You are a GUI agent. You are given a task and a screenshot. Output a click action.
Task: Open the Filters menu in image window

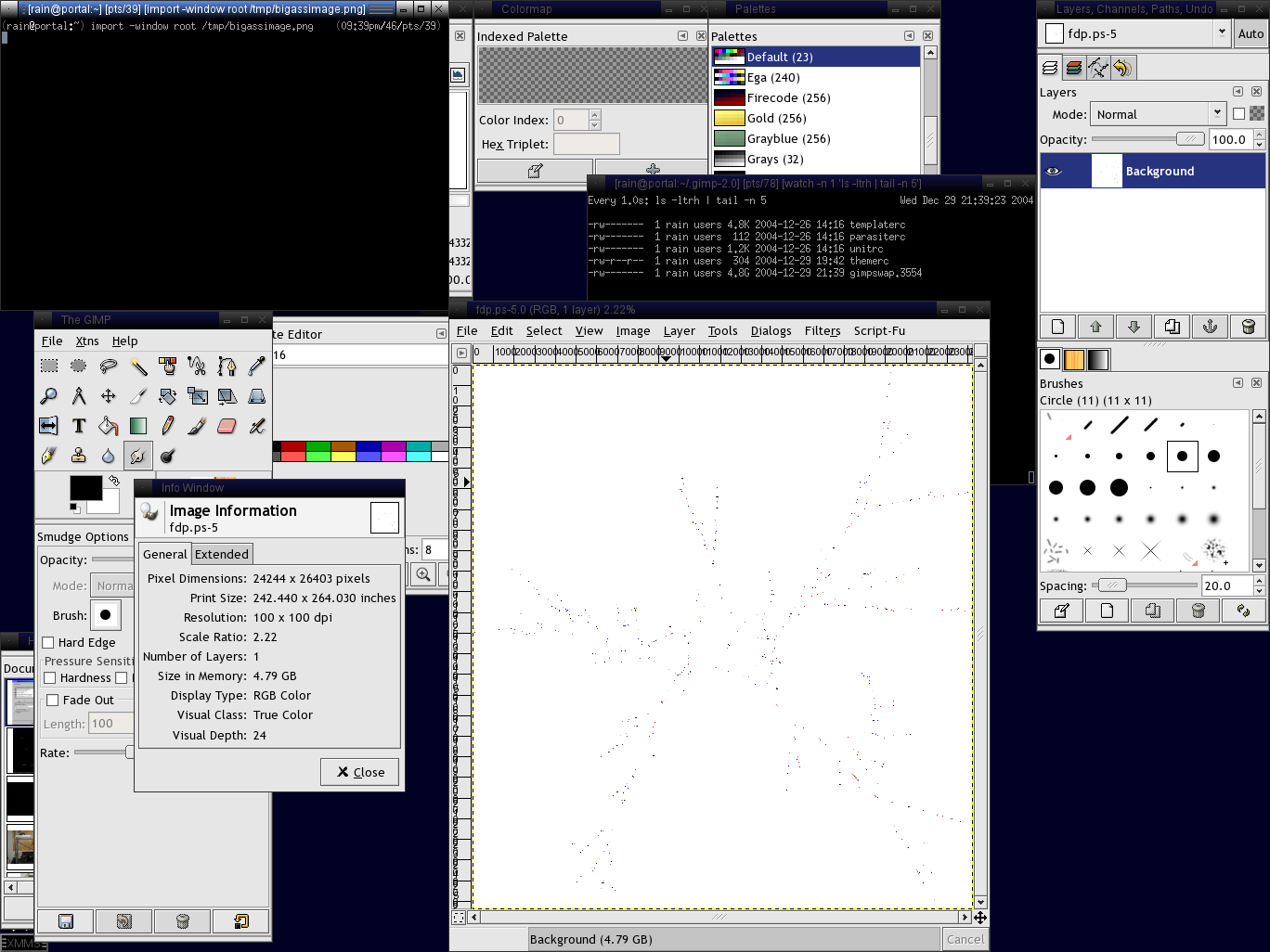tap(822, 330)
